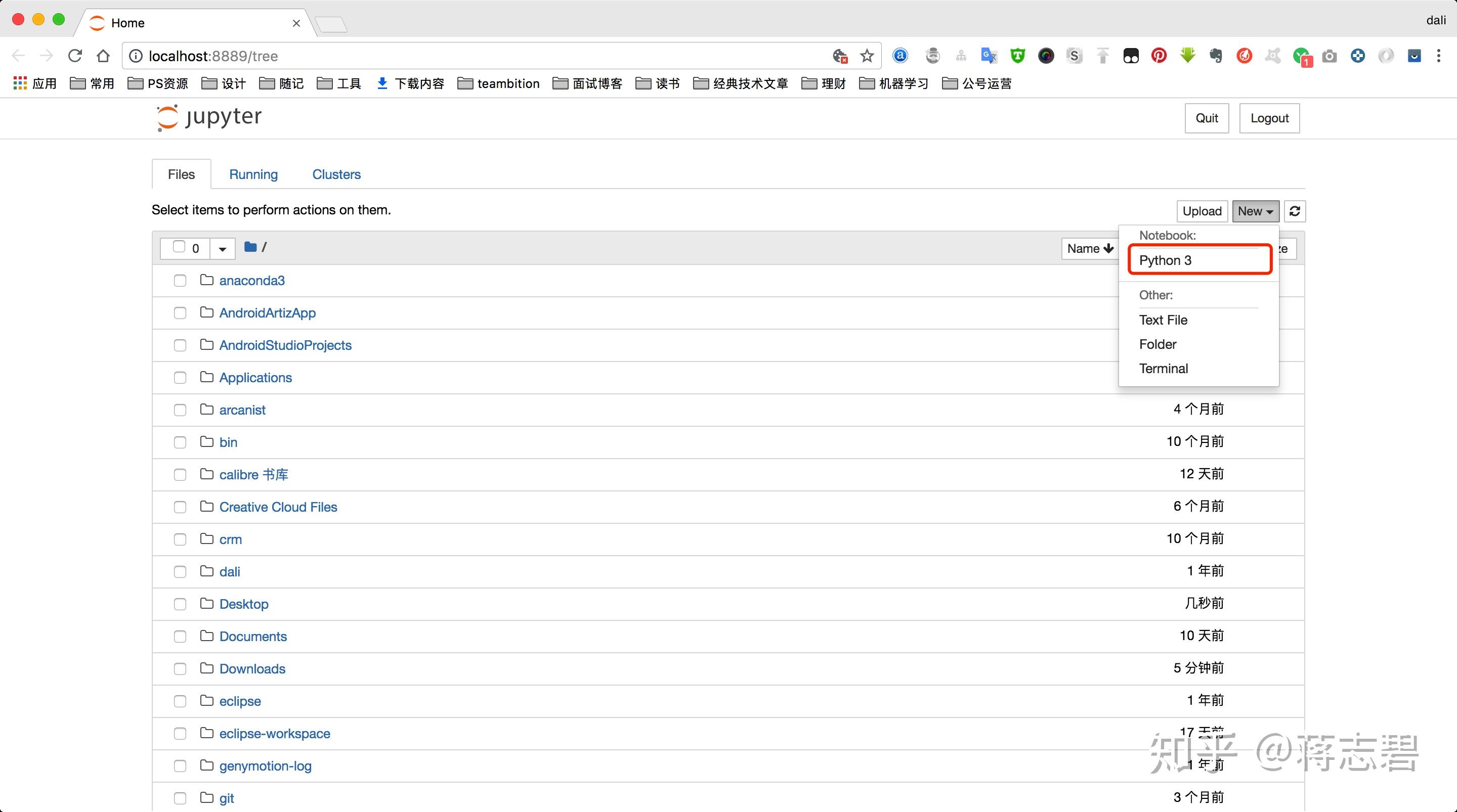Screen dimensions: 1457x812
Task: Click the browser home icon
Action: click(x=103, y=56)
